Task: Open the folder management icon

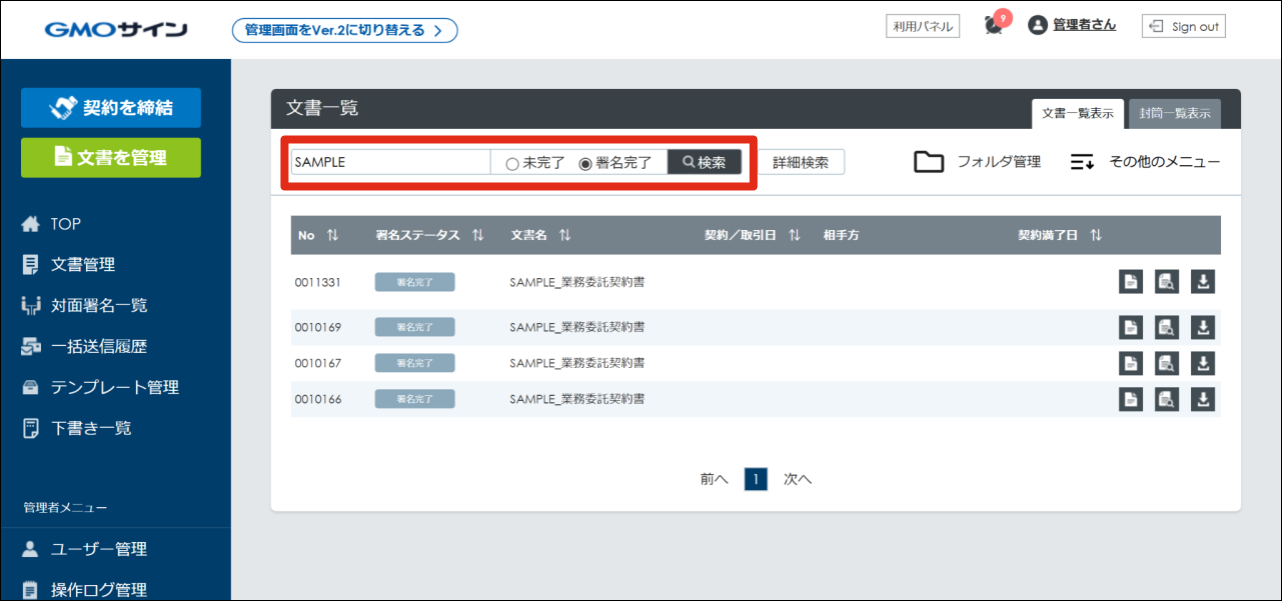Action: pos(929,162)
